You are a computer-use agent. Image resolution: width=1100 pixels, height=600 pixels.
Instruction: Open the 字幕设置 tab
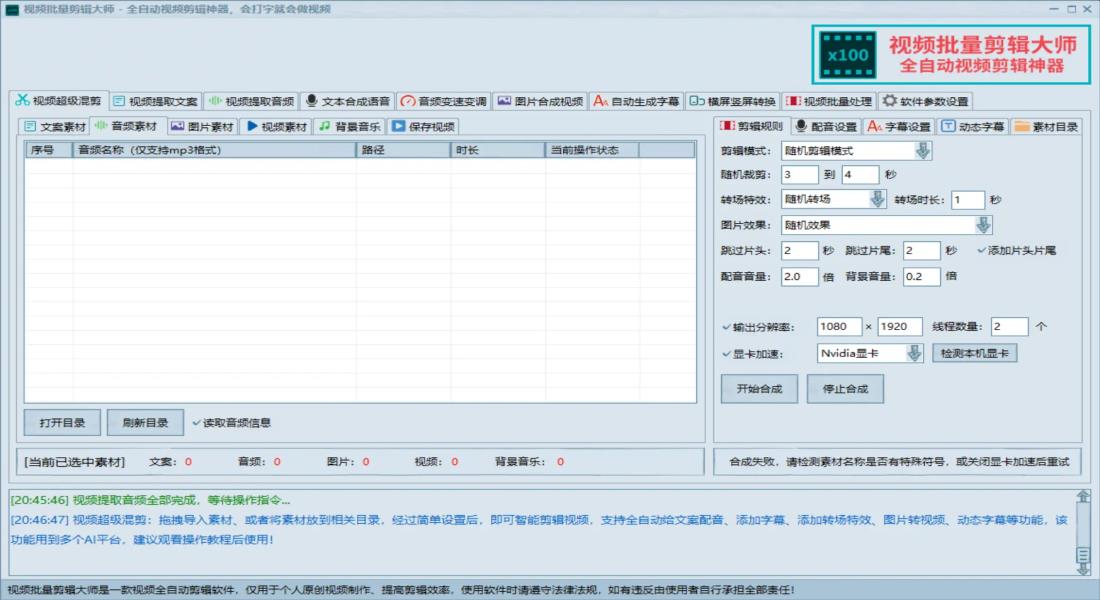point(898,127)
